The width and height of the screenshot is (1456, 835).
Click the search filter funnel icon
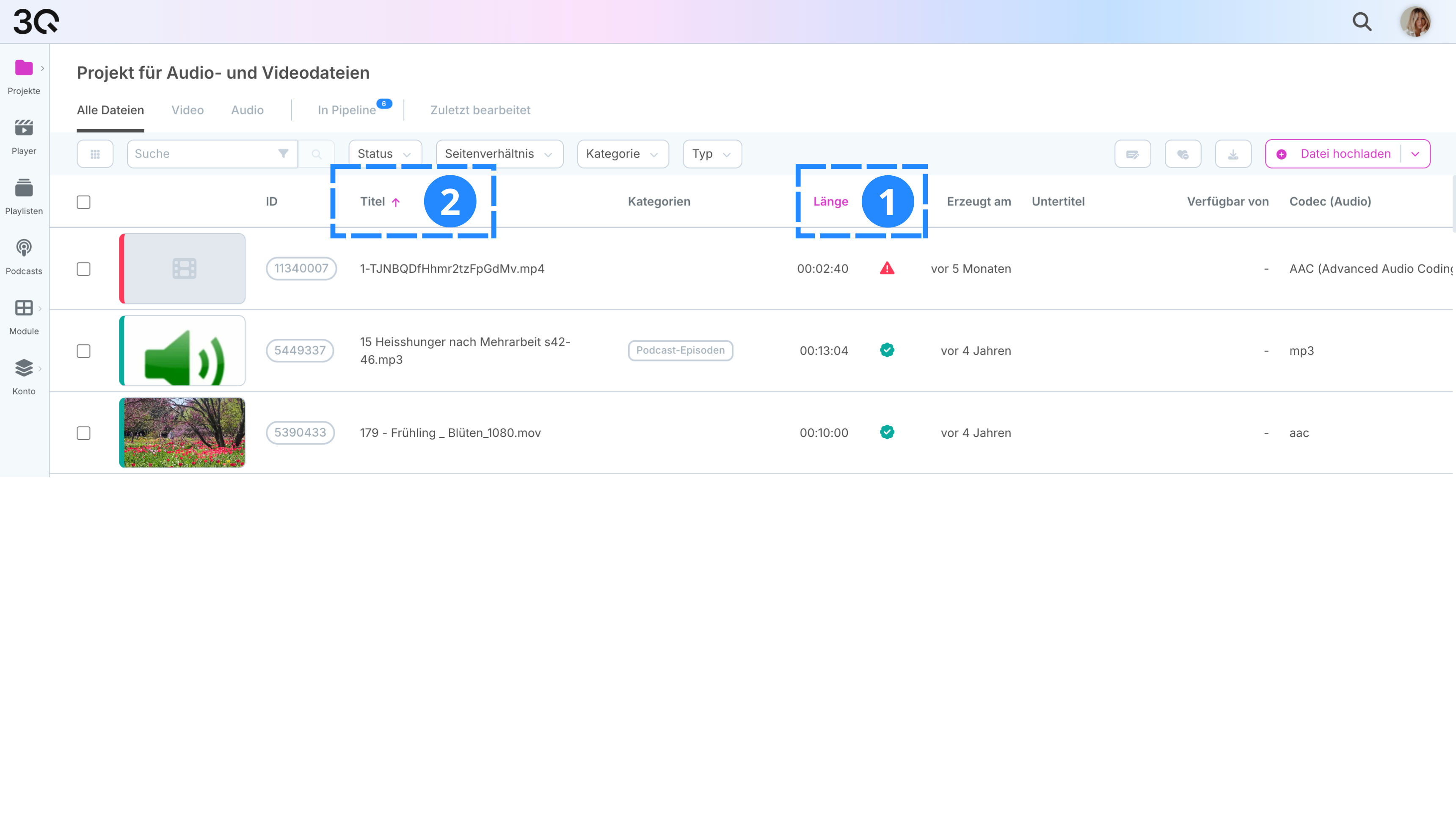[x=283, y=154]
